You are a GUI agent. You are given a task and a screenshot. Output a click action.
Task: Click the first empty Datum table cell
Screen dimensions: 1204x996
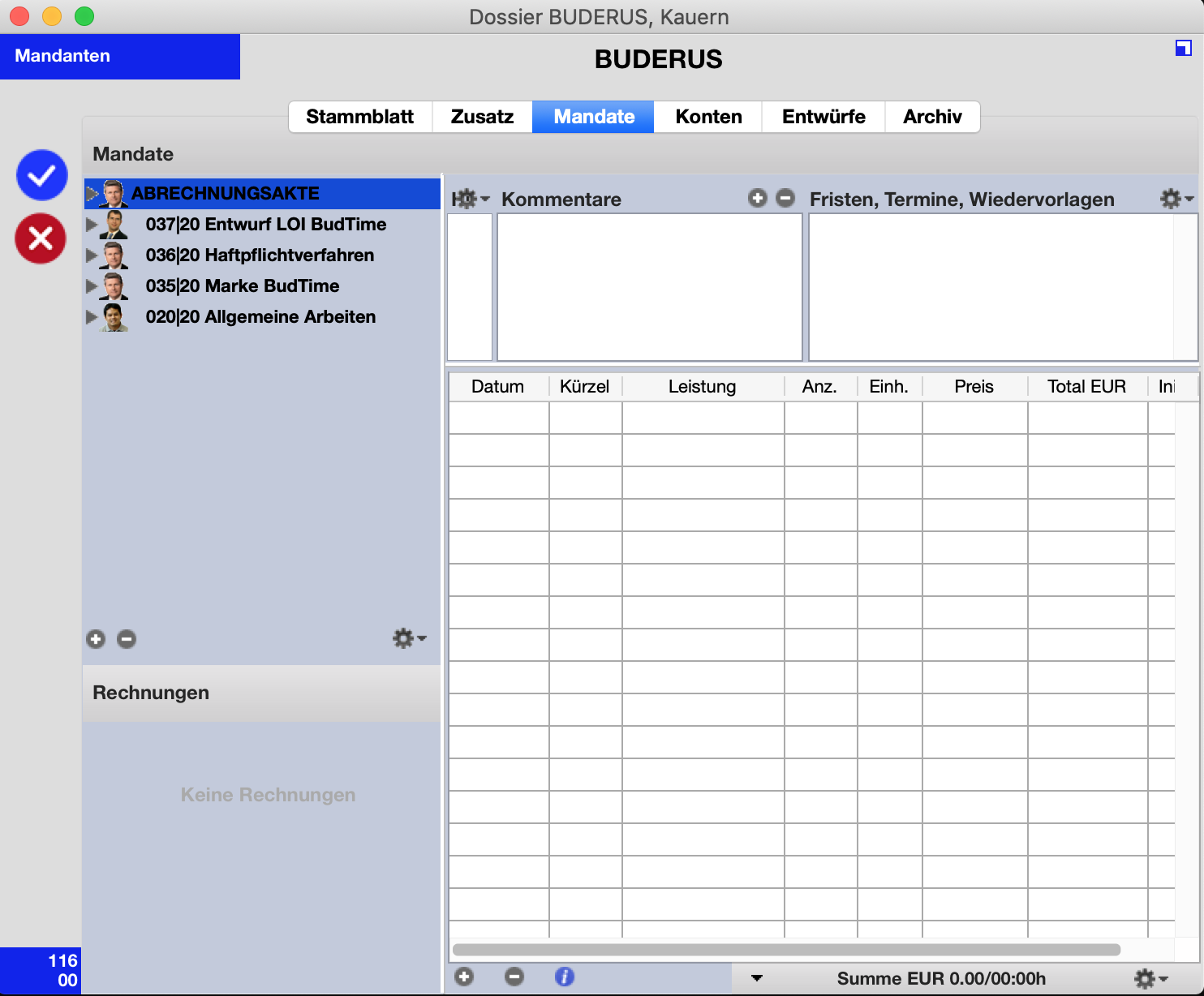pos(499,418)
